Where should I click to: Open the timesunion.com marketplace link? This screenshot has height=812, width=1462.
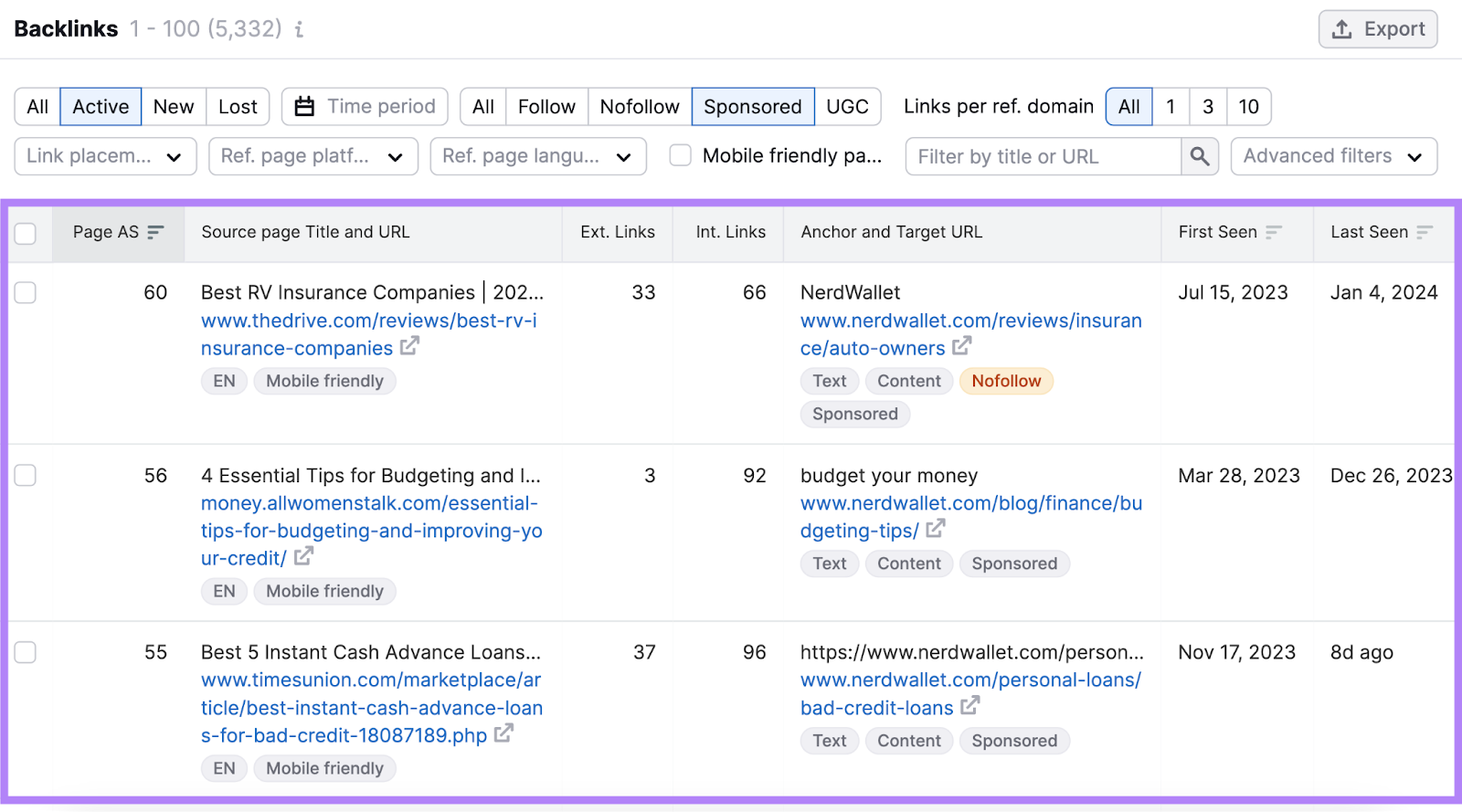(x=372, y=708)
